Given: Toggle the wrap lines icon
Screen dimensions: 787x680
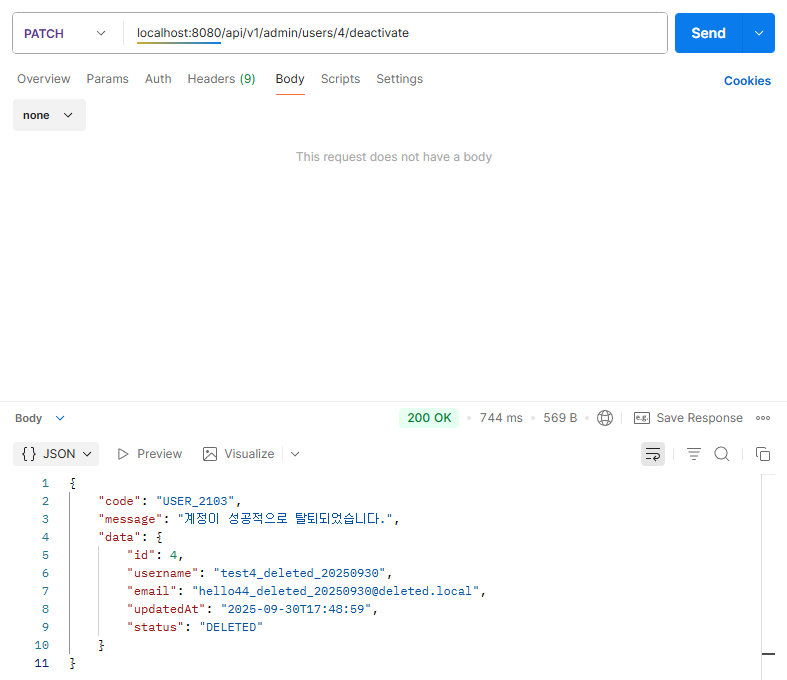Looking at the screenshot, I should [x=652, y=454].
